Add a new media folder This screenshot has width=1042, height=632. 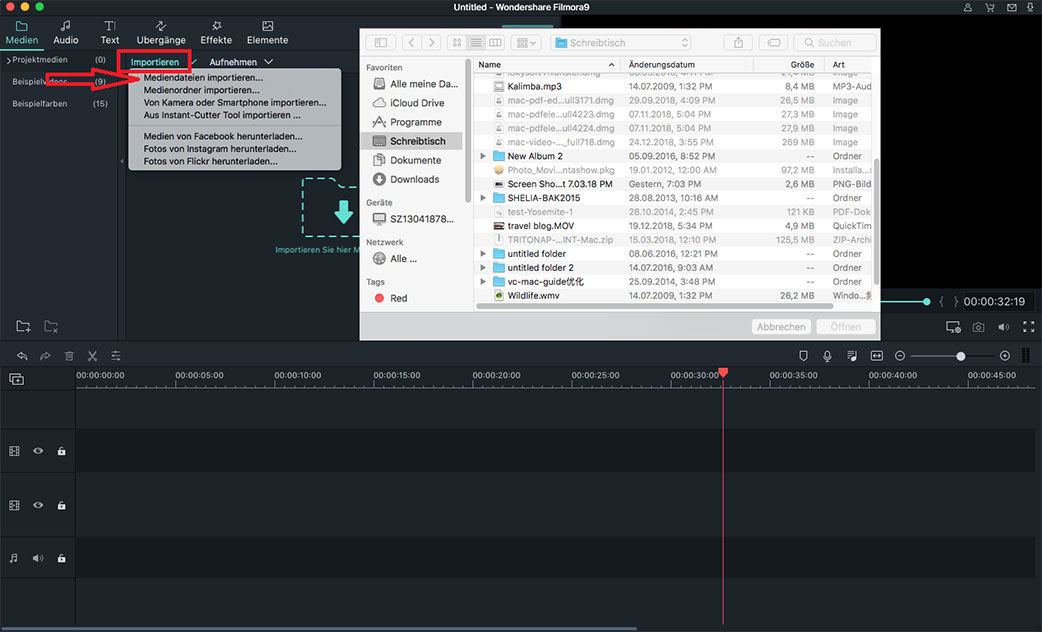(23, 326)
